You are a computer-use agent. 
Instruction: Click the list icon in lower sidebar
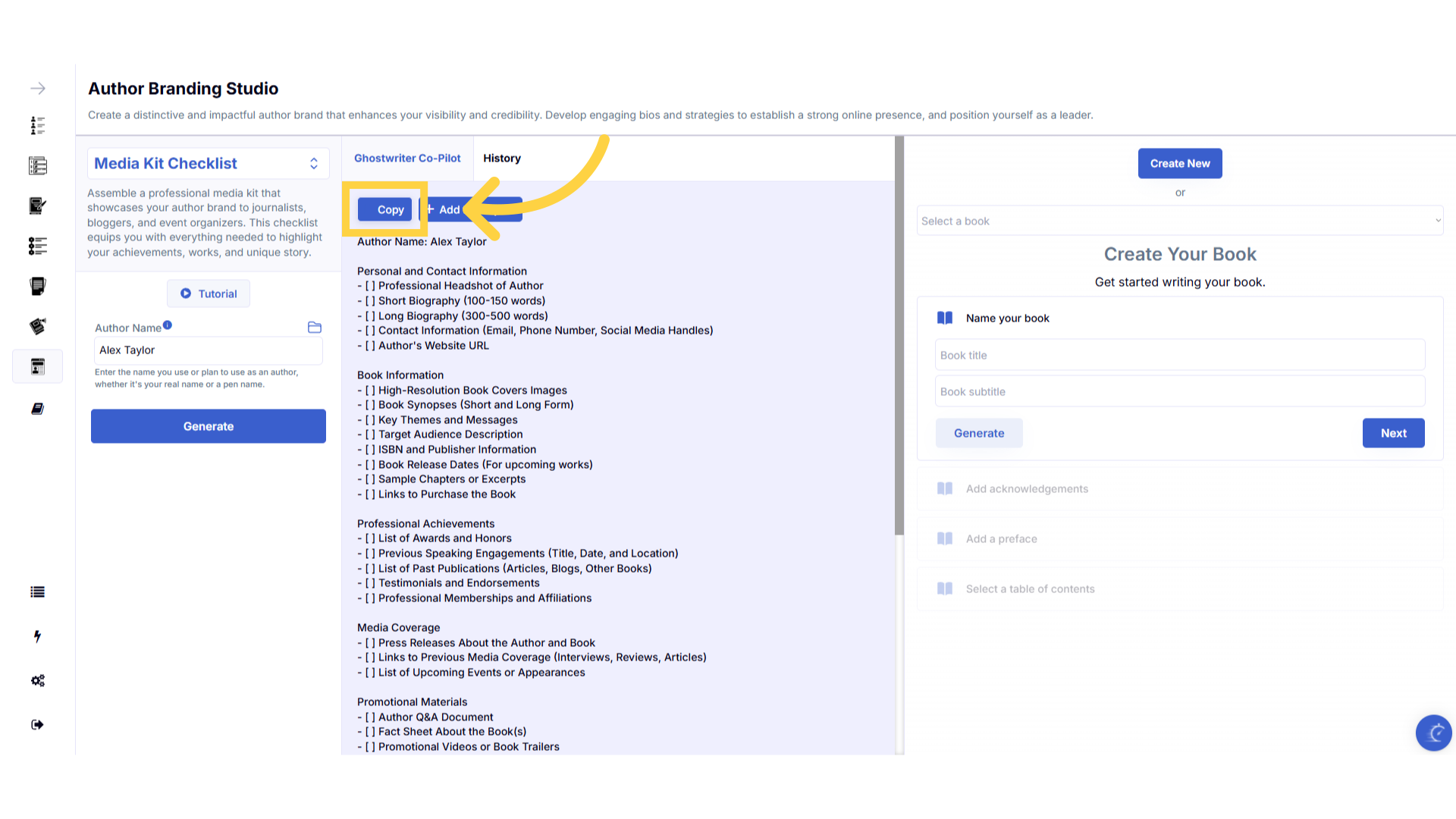pyautogui.click(x=37, y=592)
